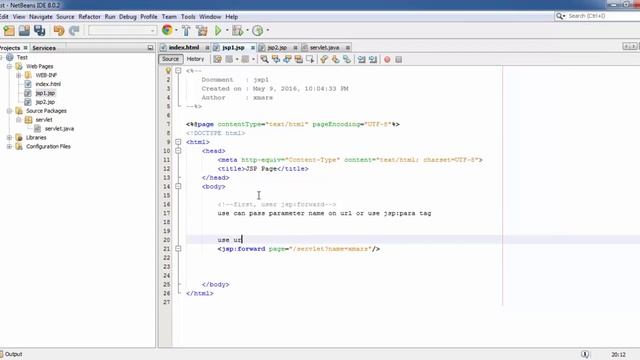
Task: Open the dropdown arrow beside Chrome icon
Action: pyautogui.click(x=176, y=31)
